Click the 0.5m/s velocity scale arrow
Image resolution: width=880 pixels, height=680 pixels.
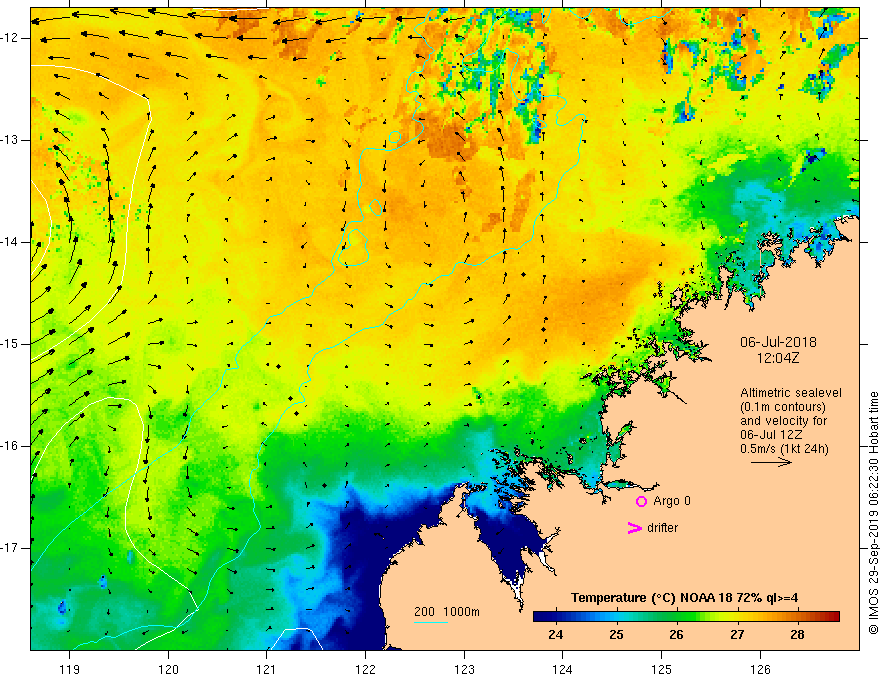[772, 462]
